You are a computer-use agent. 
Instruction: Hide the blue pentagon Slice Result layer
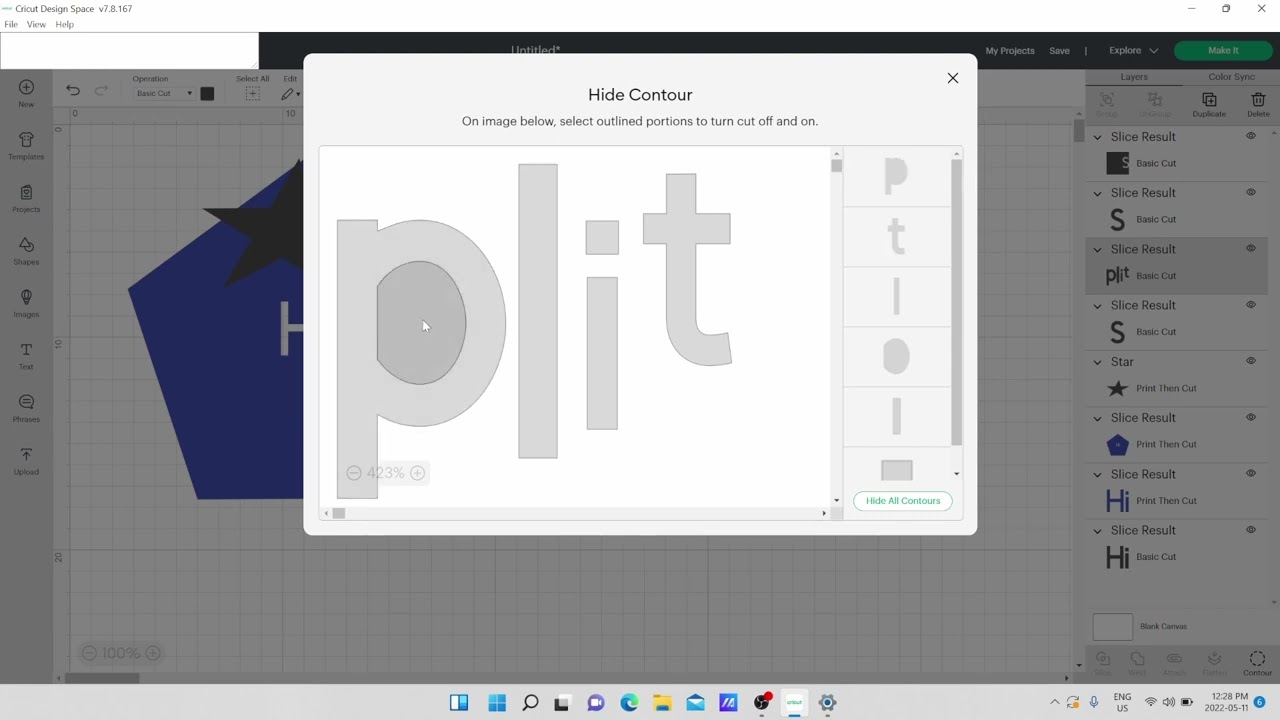coord(1251,418)
